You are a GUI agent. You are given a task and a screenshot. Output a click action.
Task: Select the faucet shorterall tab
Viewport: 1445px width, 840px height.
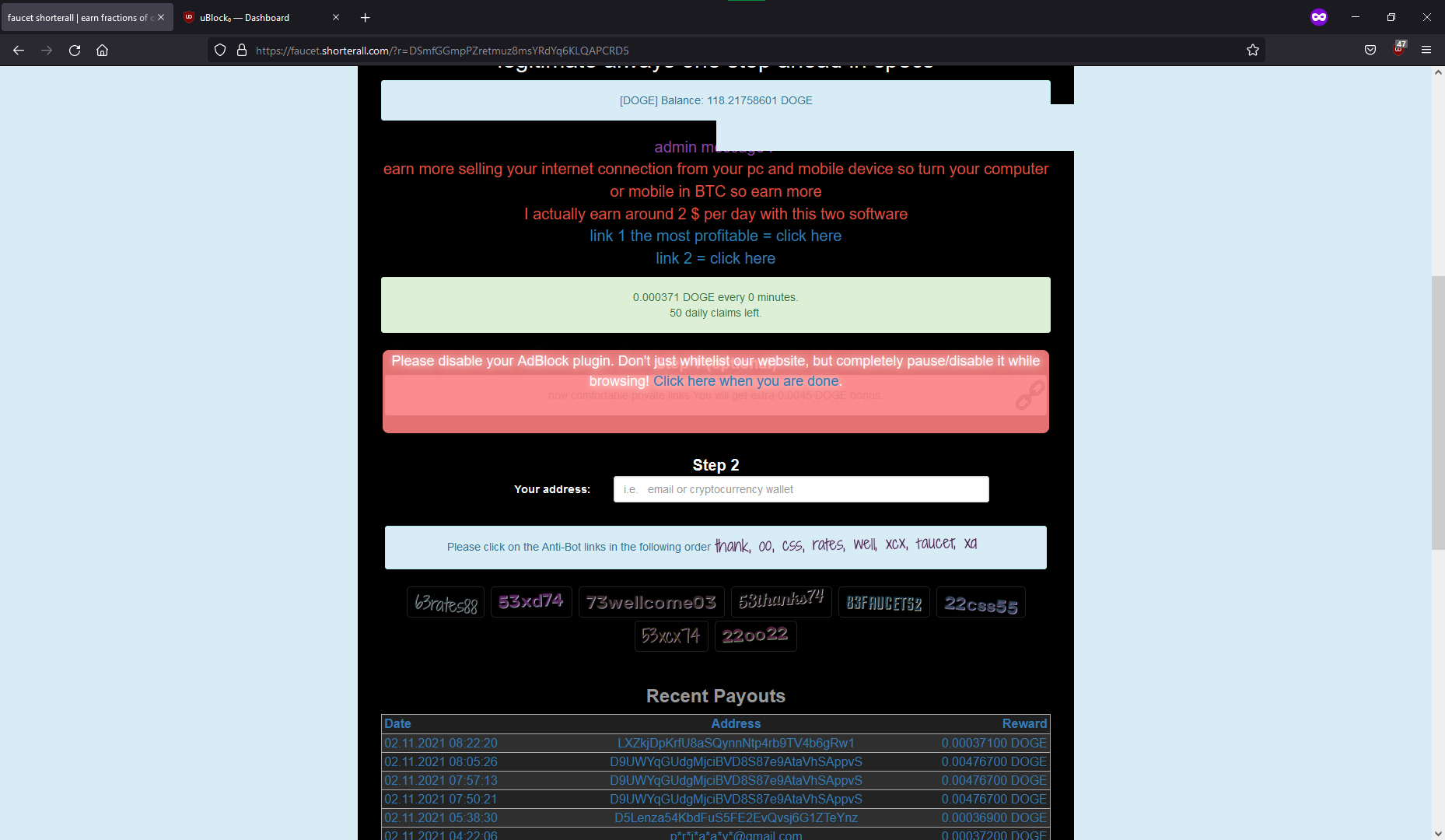click(x=78, y=17)
